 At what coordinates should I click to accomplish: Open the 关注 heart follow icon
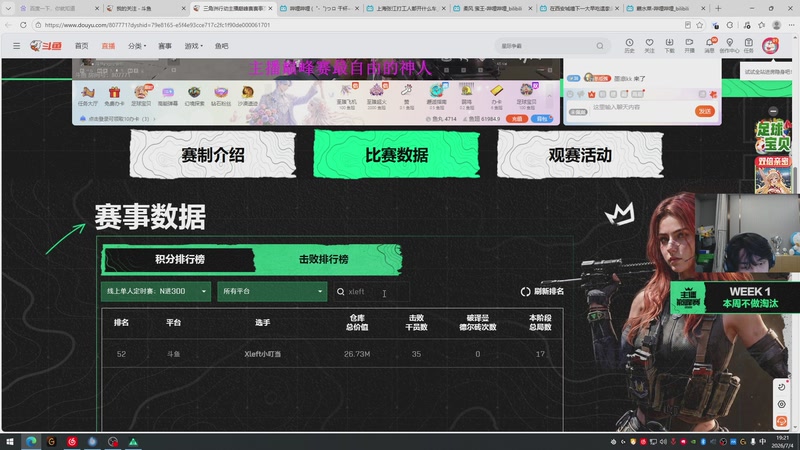point(649,45)
